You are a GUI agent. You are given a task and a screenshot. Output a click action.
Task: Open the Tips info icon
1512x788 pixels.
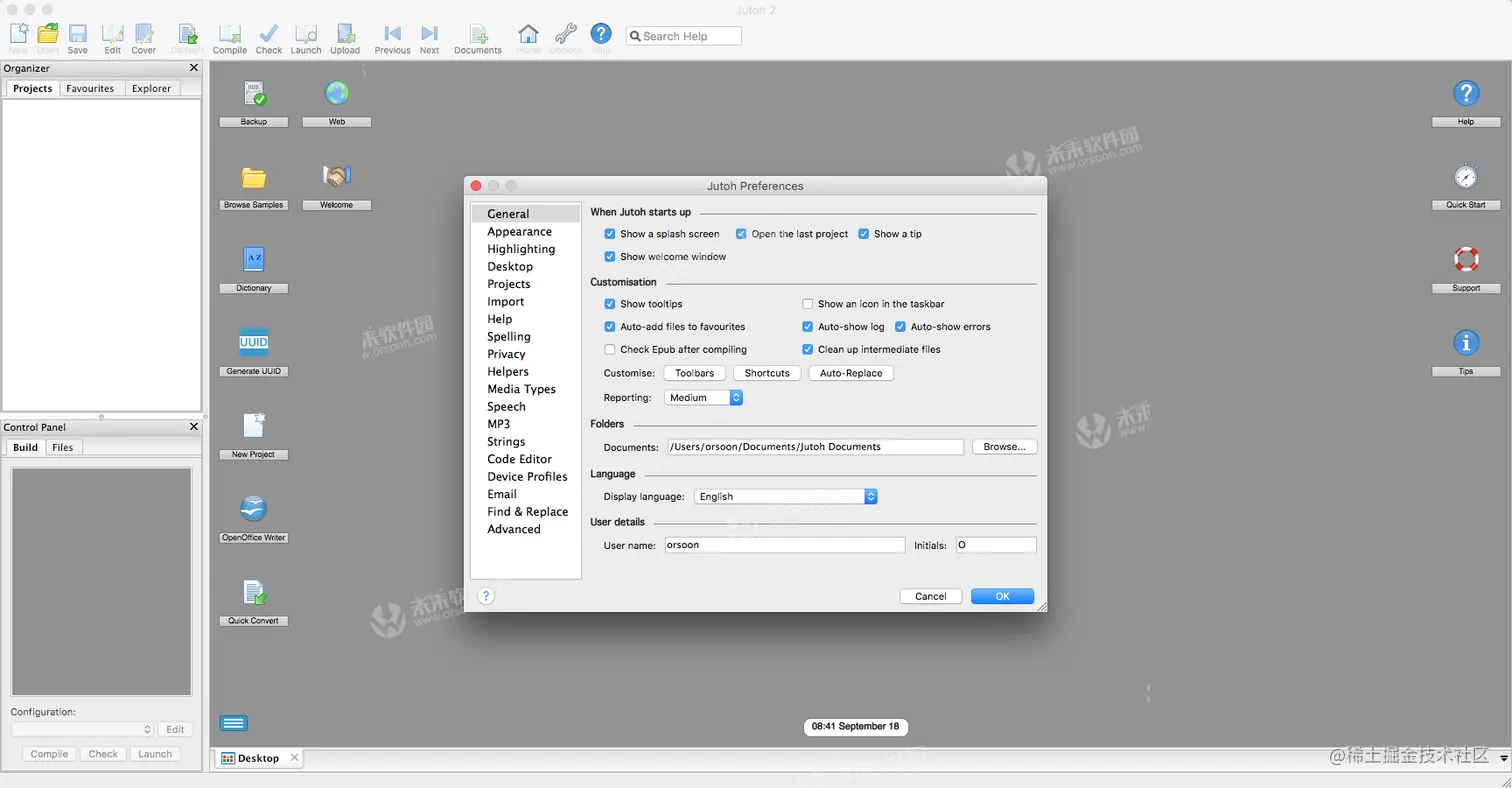click(1466, 343)
